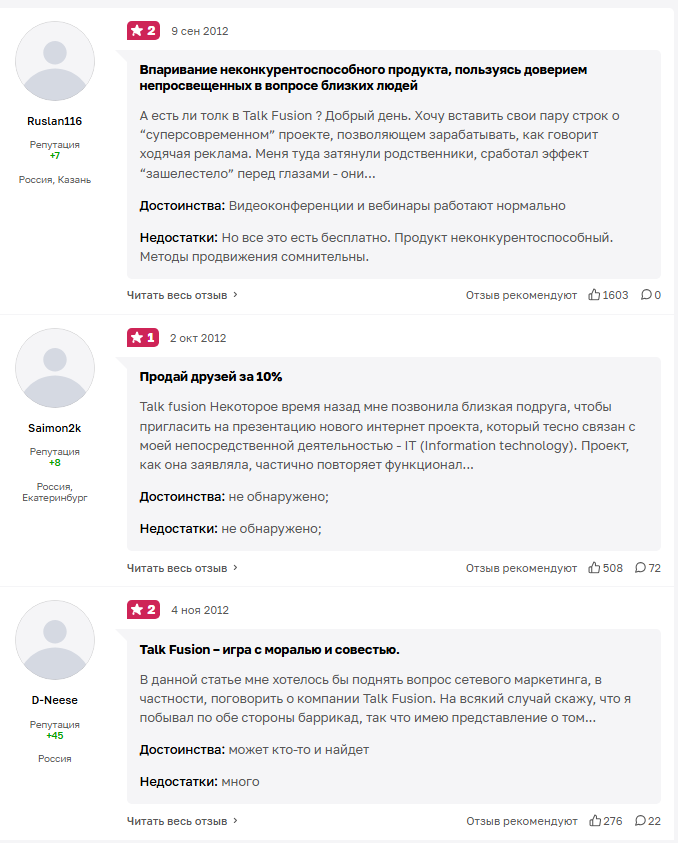Open review title Talk Fusion – игра с моралью
The width and height of the screenshot is (678, 843).
click(269, 650)
